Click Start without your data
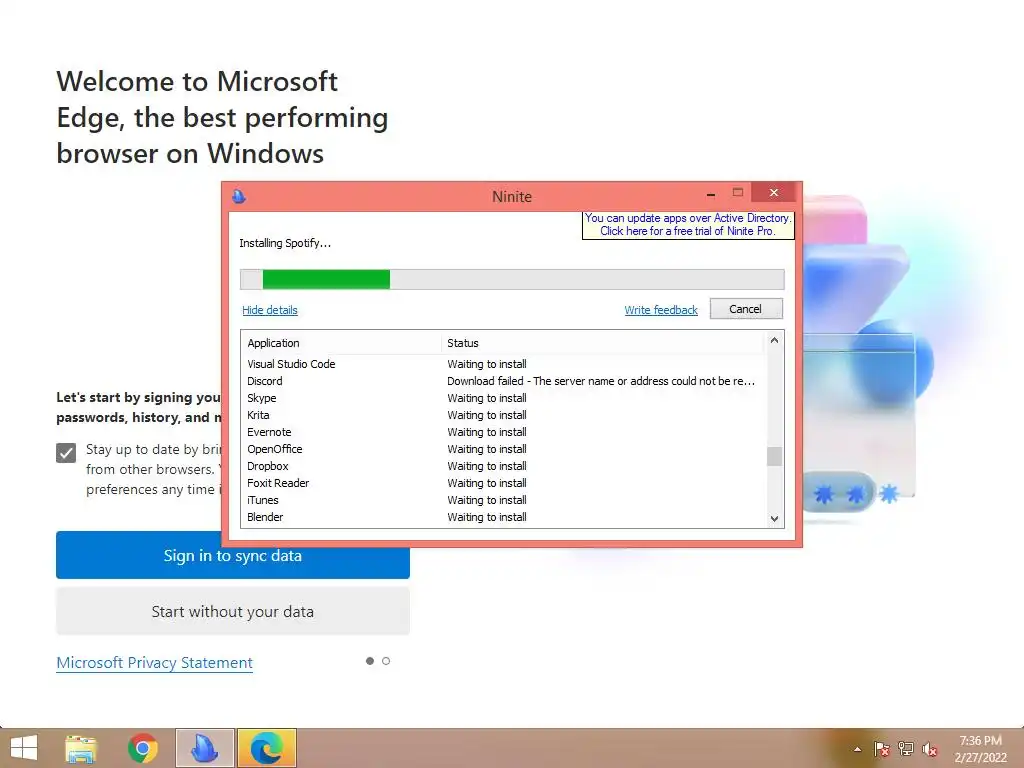Viewport: 1024px width, 768px height. 232,611
